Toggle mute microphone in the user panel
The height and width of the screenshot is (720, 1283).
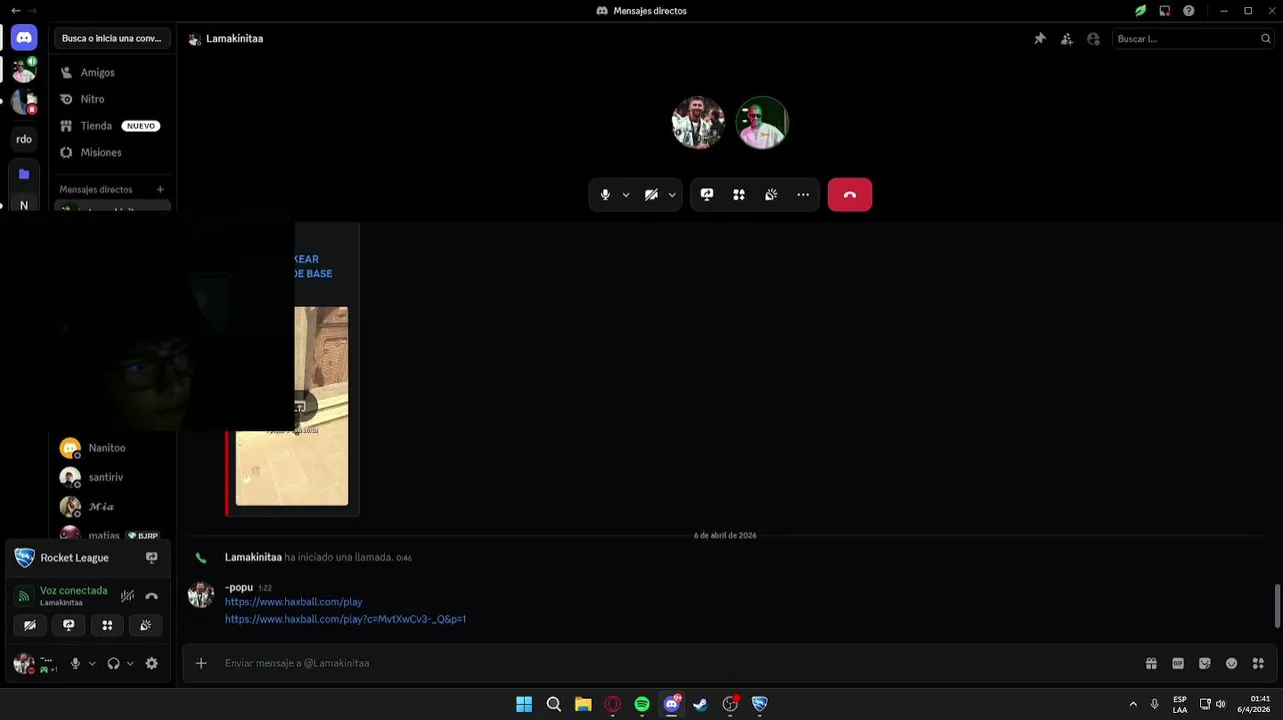coord(75,663)
